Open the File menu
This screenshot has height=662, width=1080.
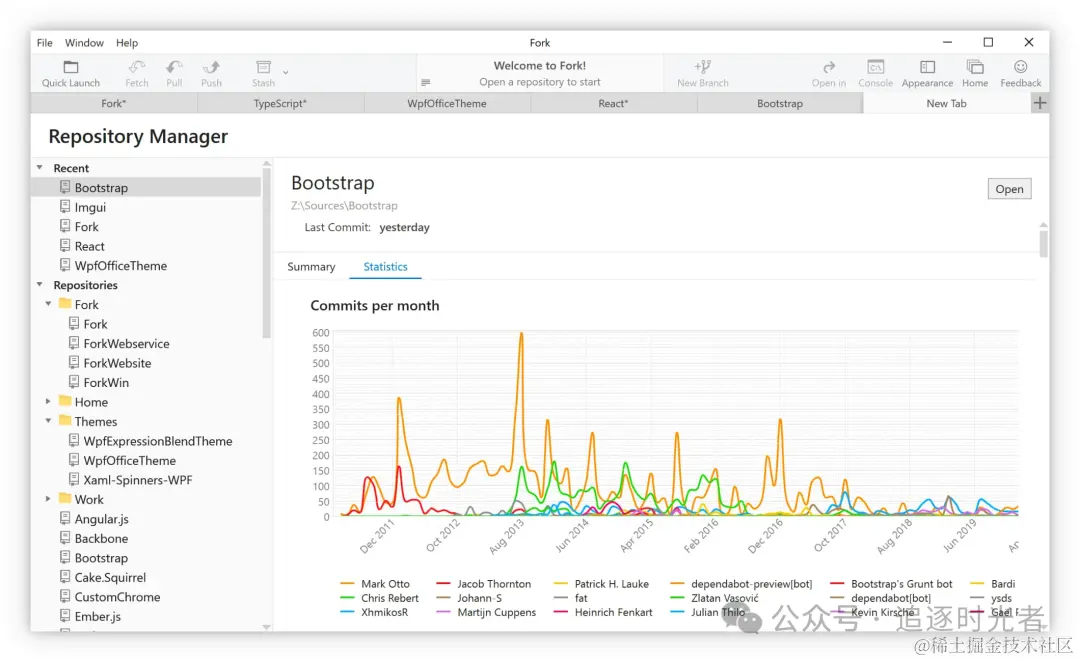(45, 43)
